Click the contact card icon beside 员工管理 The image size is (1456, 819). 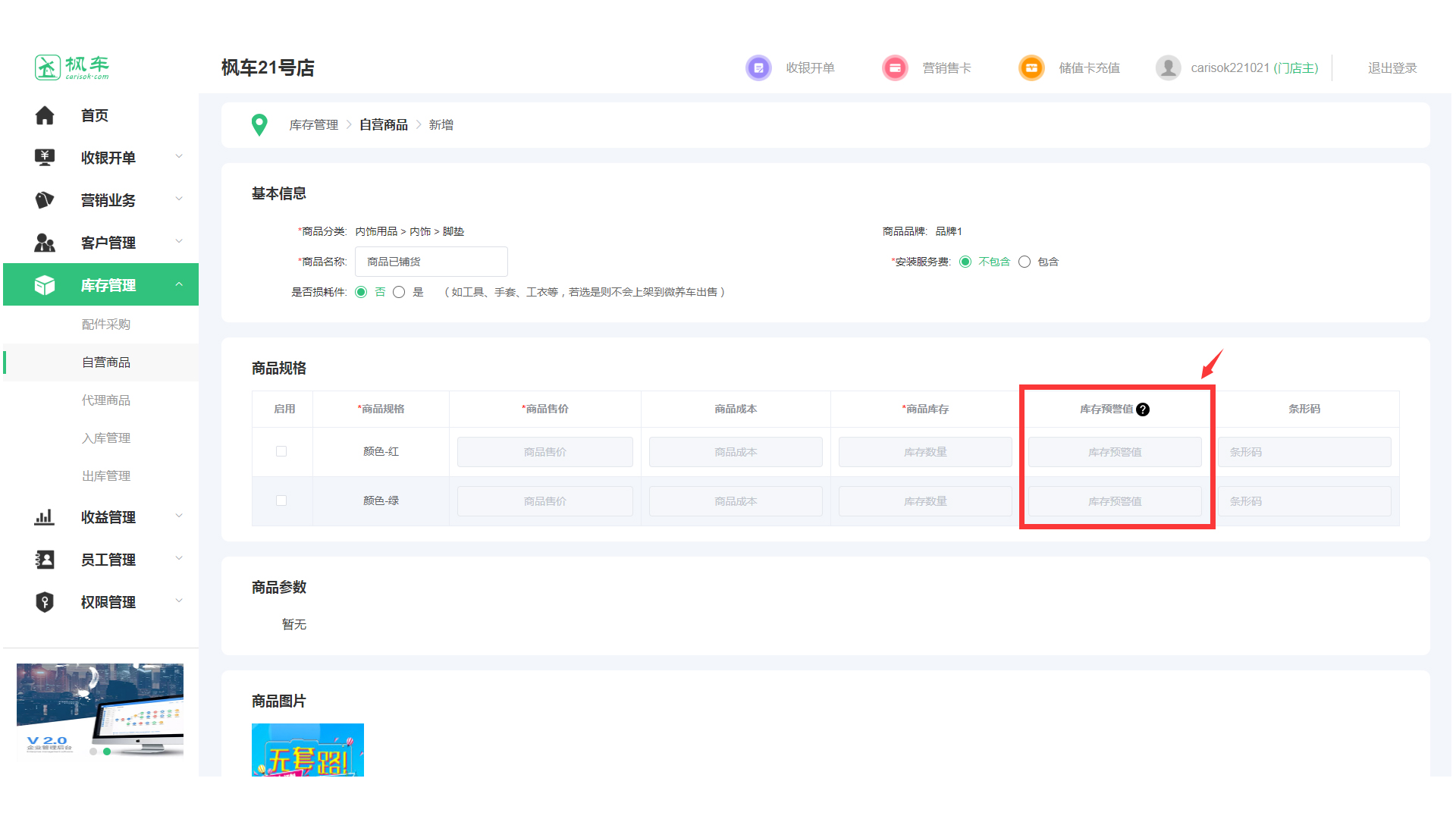45,560
